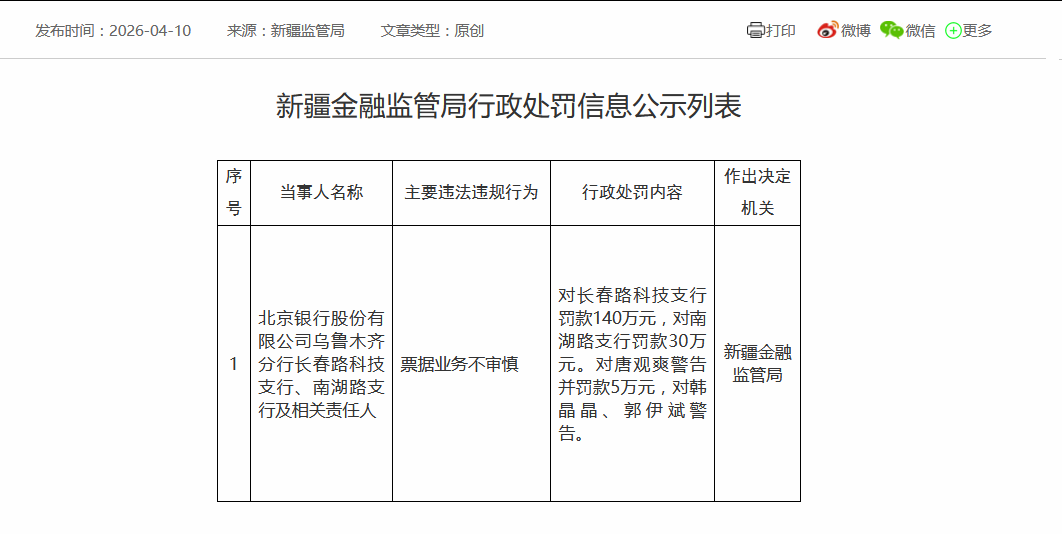Image resolution: width=1062 pixels, height=534 pixels.
Task: Click the 微信 text link
Action: coord(920,30)
